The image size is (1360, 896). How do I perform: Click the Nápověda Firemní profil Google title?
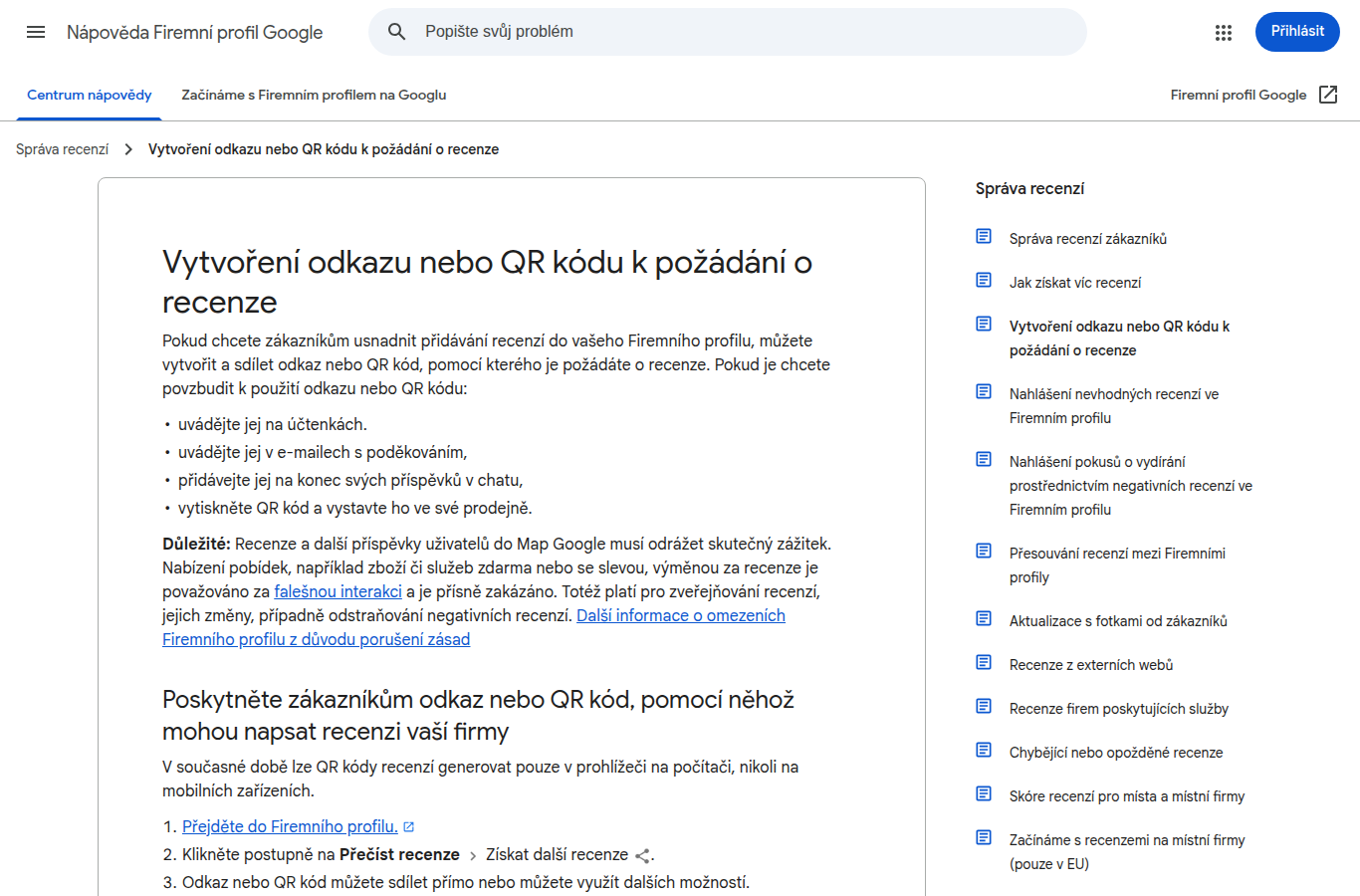point(194,32)
